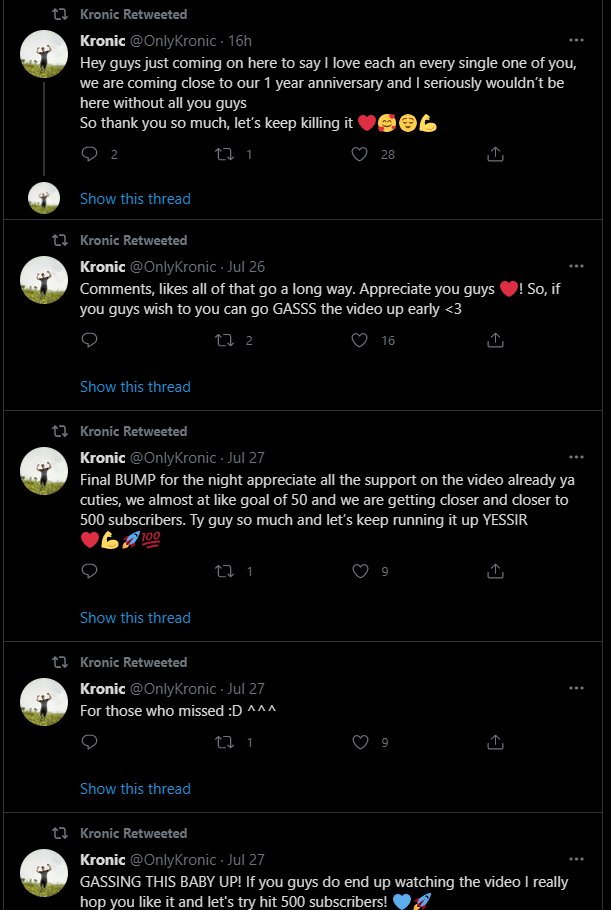Reply to the Jul 26 tweet

click(89, 340)
